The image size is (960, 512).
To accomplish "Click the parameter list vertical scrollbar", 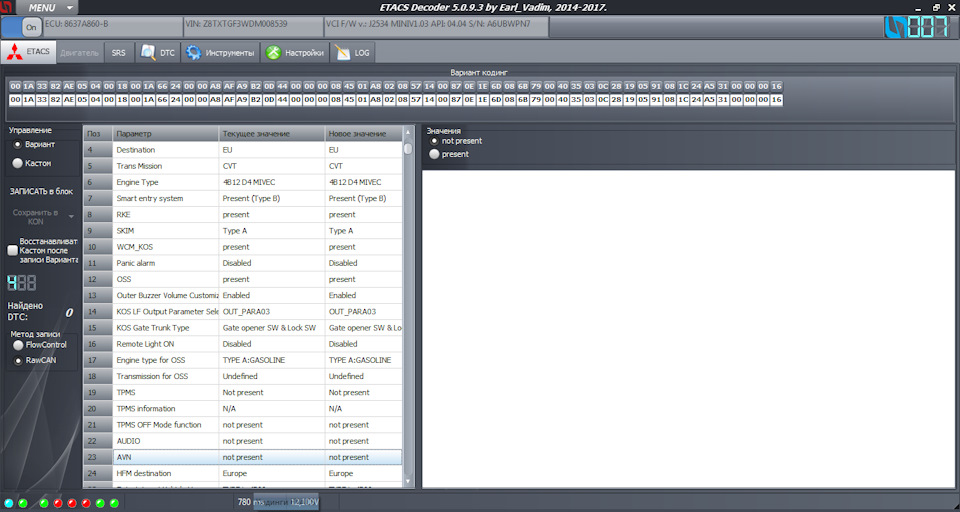I will 408,306.
